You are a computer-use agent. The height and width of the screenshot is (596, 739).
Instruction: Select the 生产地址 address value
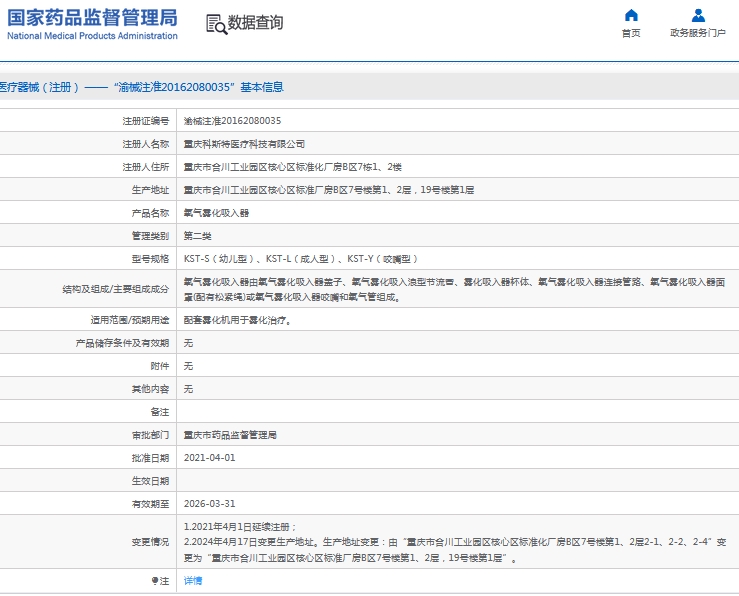(x=329, y=190)
